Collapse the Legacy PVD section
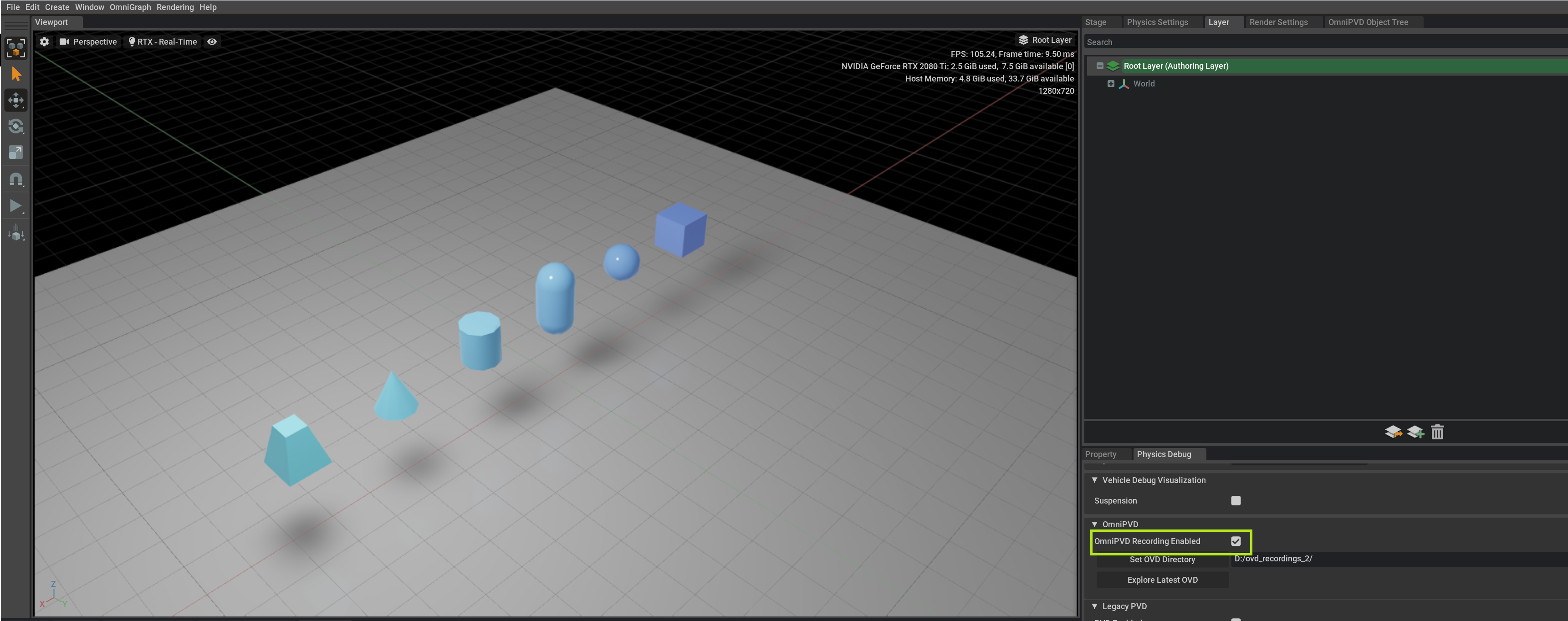The image size is (1568, 621). click(1095, 606)
